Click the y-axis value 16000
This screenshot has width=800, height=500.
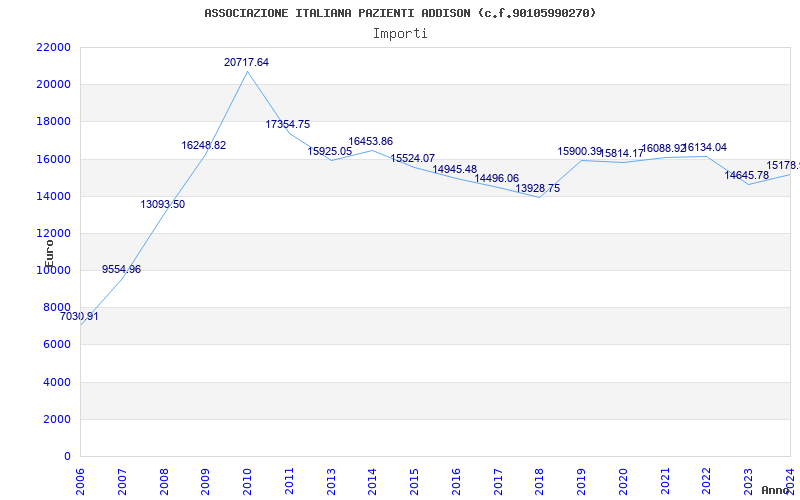click(x=54, y=159)
